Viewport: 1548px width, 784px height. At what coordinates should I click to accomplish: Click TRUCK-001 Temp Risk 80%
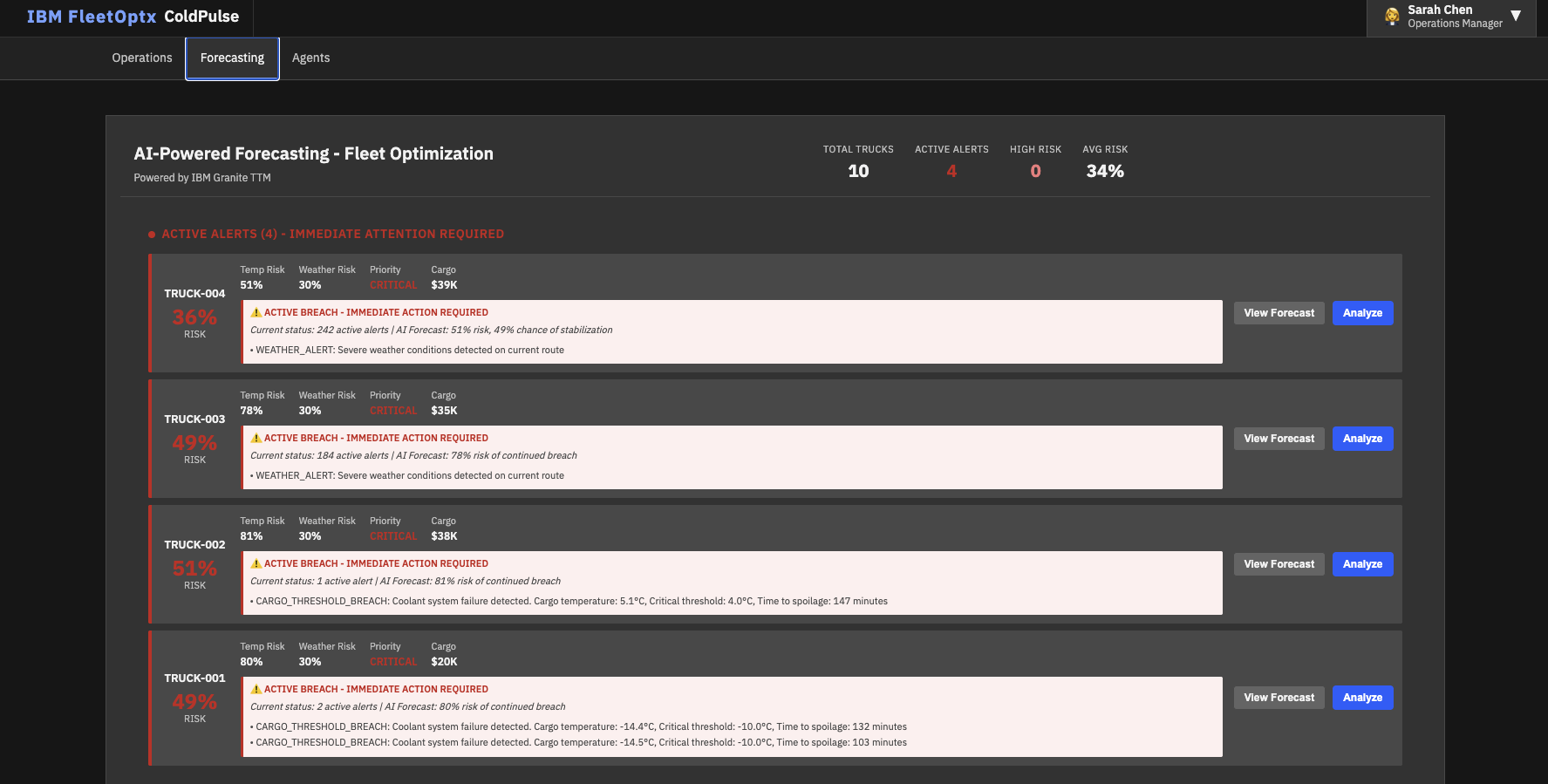click(251, 662)
